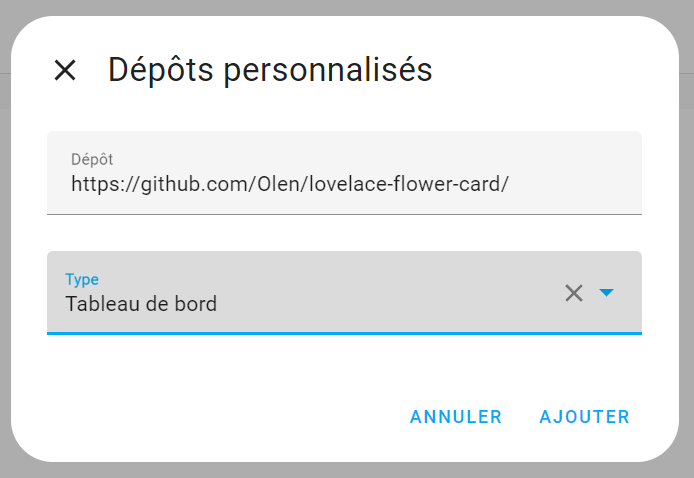Click the Dépôt field label
694x478 pixels.
coord(92,159)
